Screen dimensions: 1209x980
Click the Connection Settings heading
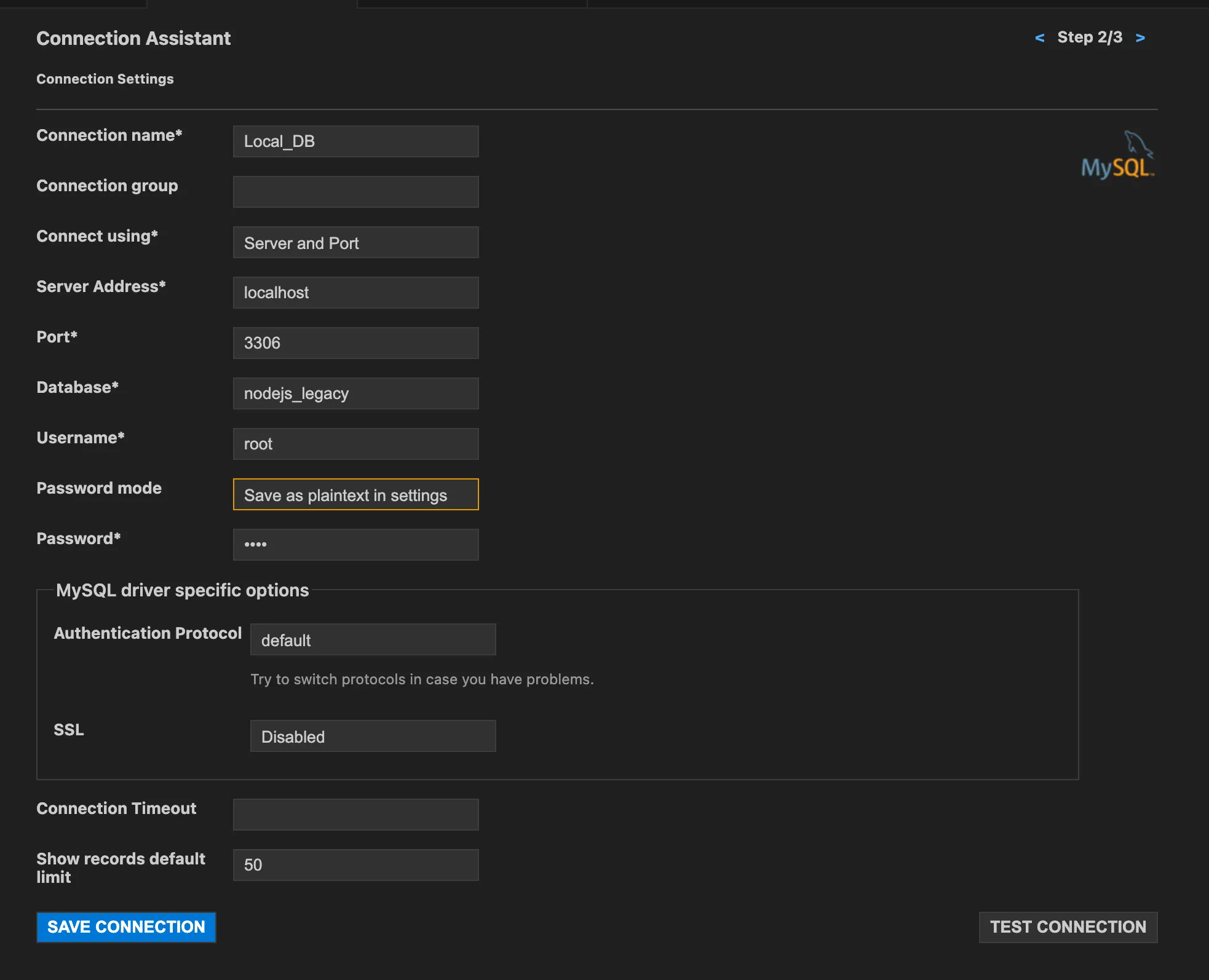pos(105,79)
